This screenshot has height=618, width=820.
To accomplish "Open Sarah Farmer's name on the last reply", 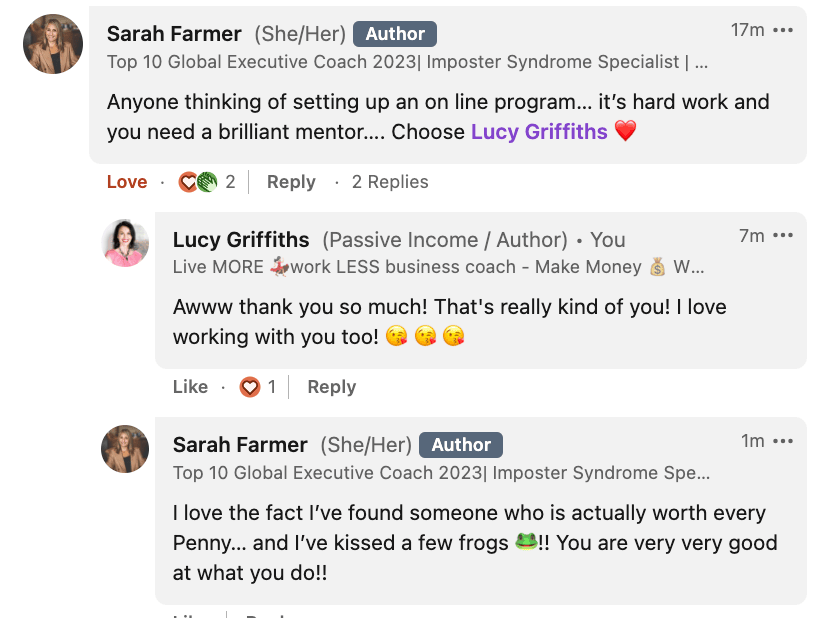I will tap(240, 445).
